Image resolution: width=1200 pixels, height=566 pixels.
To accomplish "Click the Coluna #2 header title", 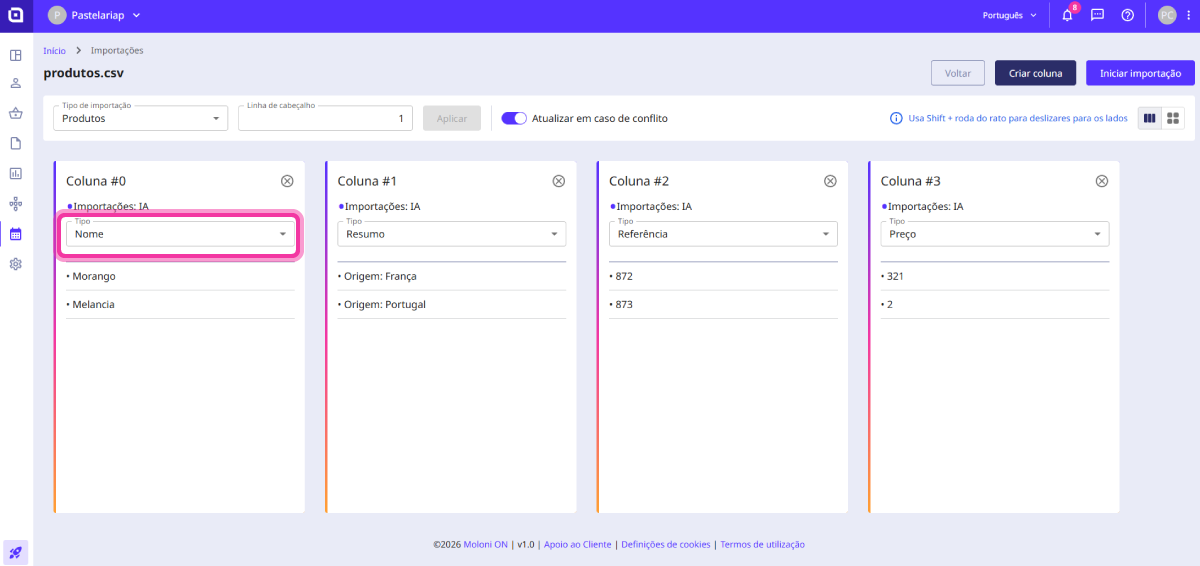I will coord(639,181).
